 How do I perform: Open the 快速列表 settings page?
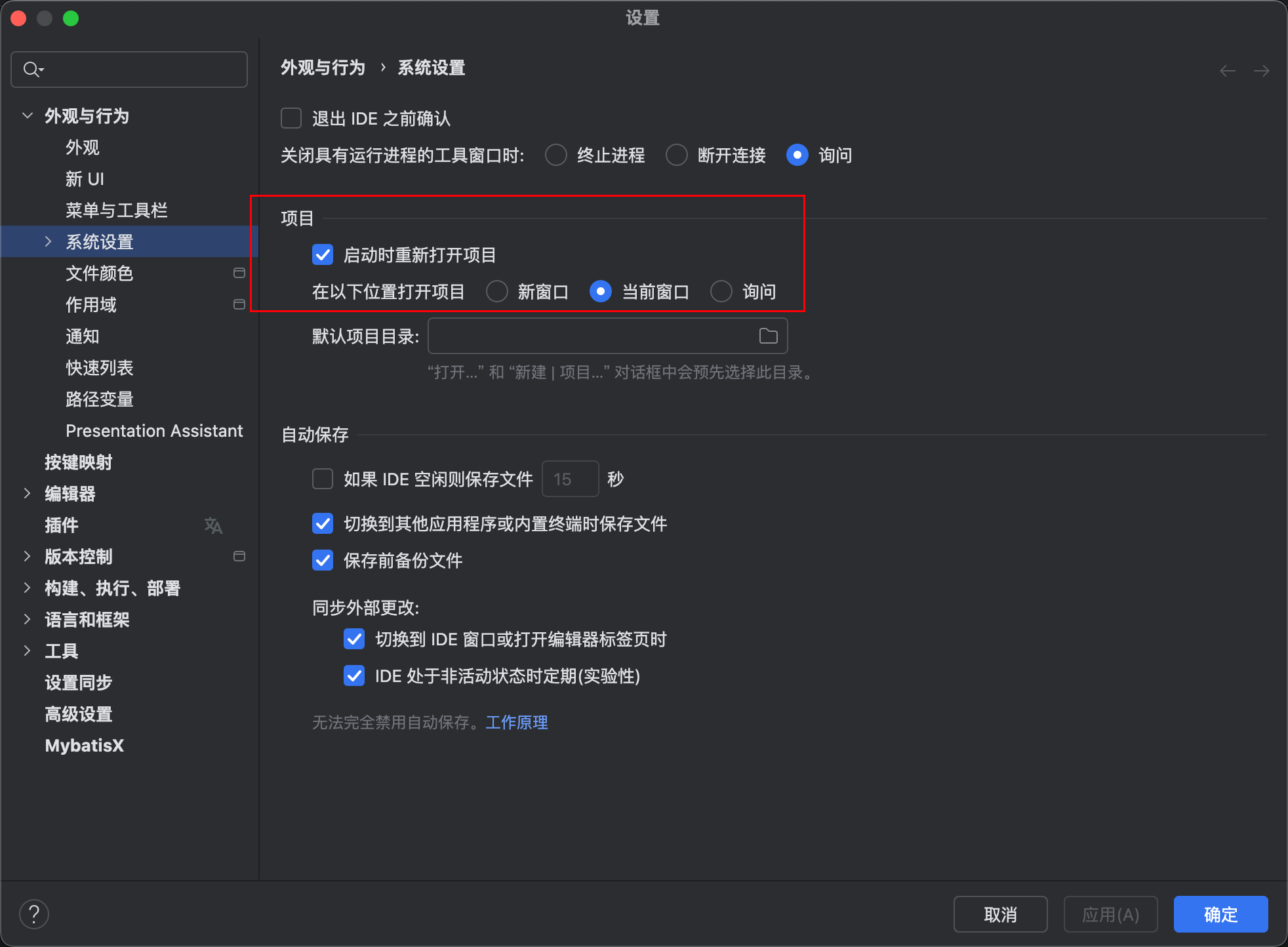[x=100, y=368]
